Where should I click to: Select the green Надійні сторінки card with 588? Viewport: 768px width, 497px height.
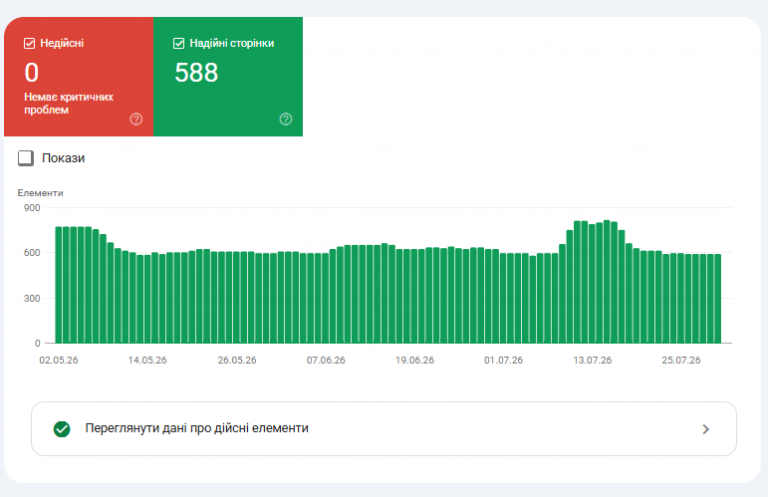[228, 77]
